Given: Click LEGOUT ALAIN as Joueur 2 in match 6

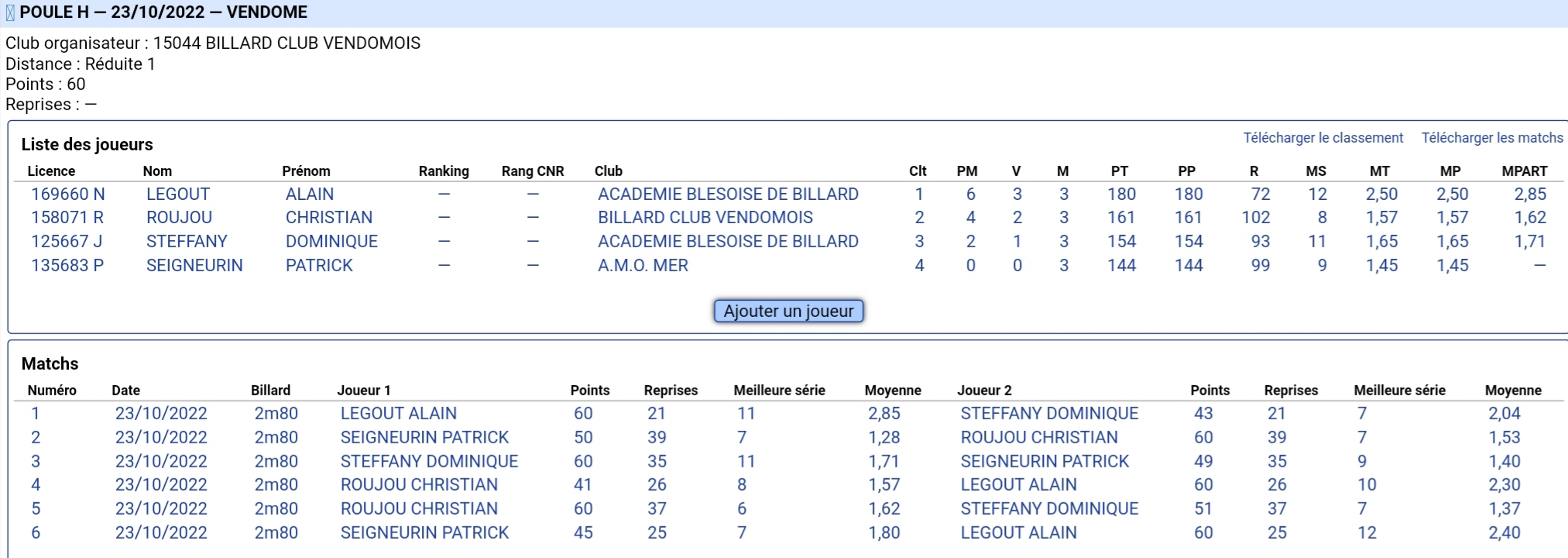Looking at the screenshot, I should (1018, 533).
